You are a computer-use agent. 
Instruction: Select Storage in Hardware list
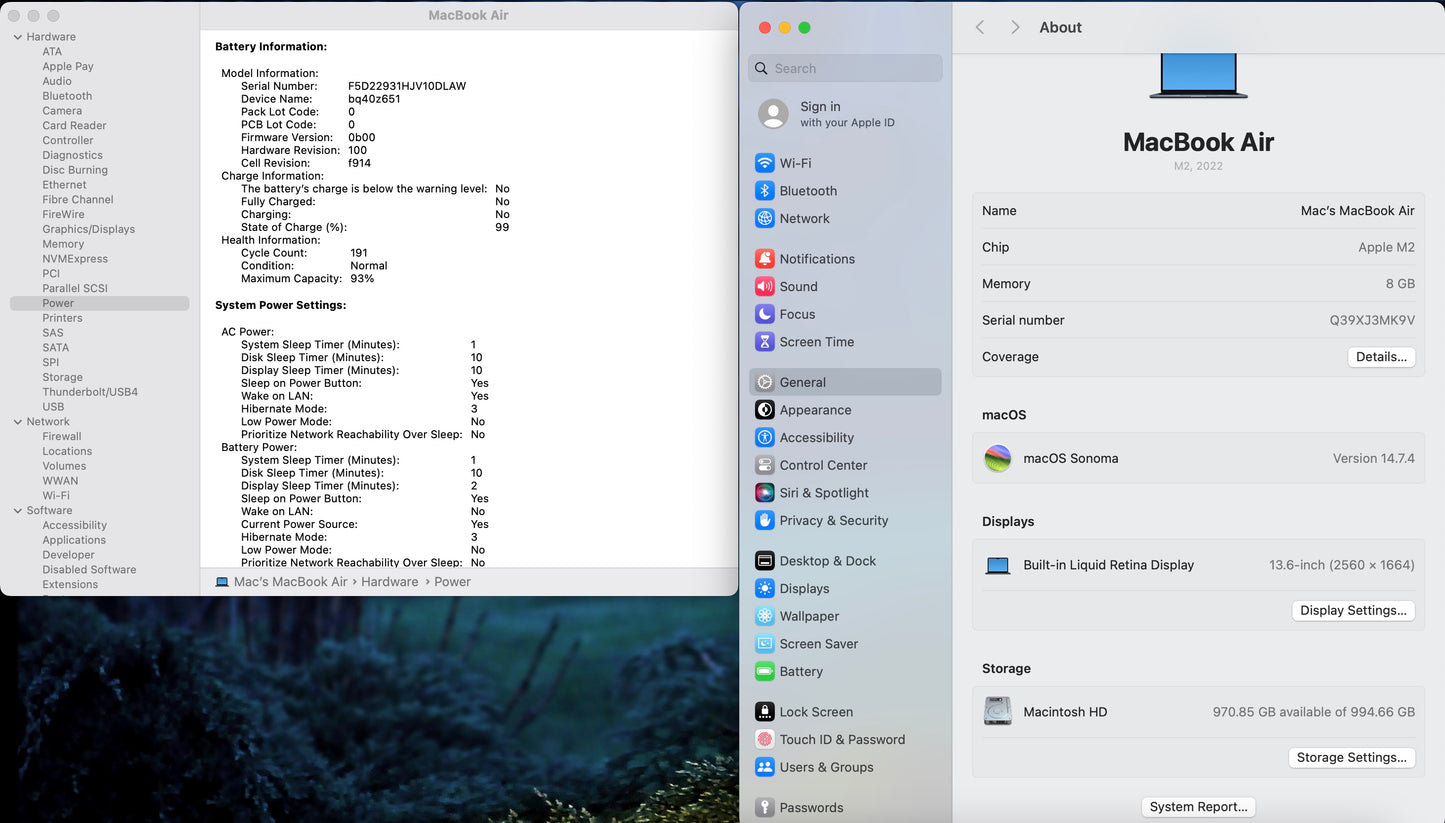62,377
